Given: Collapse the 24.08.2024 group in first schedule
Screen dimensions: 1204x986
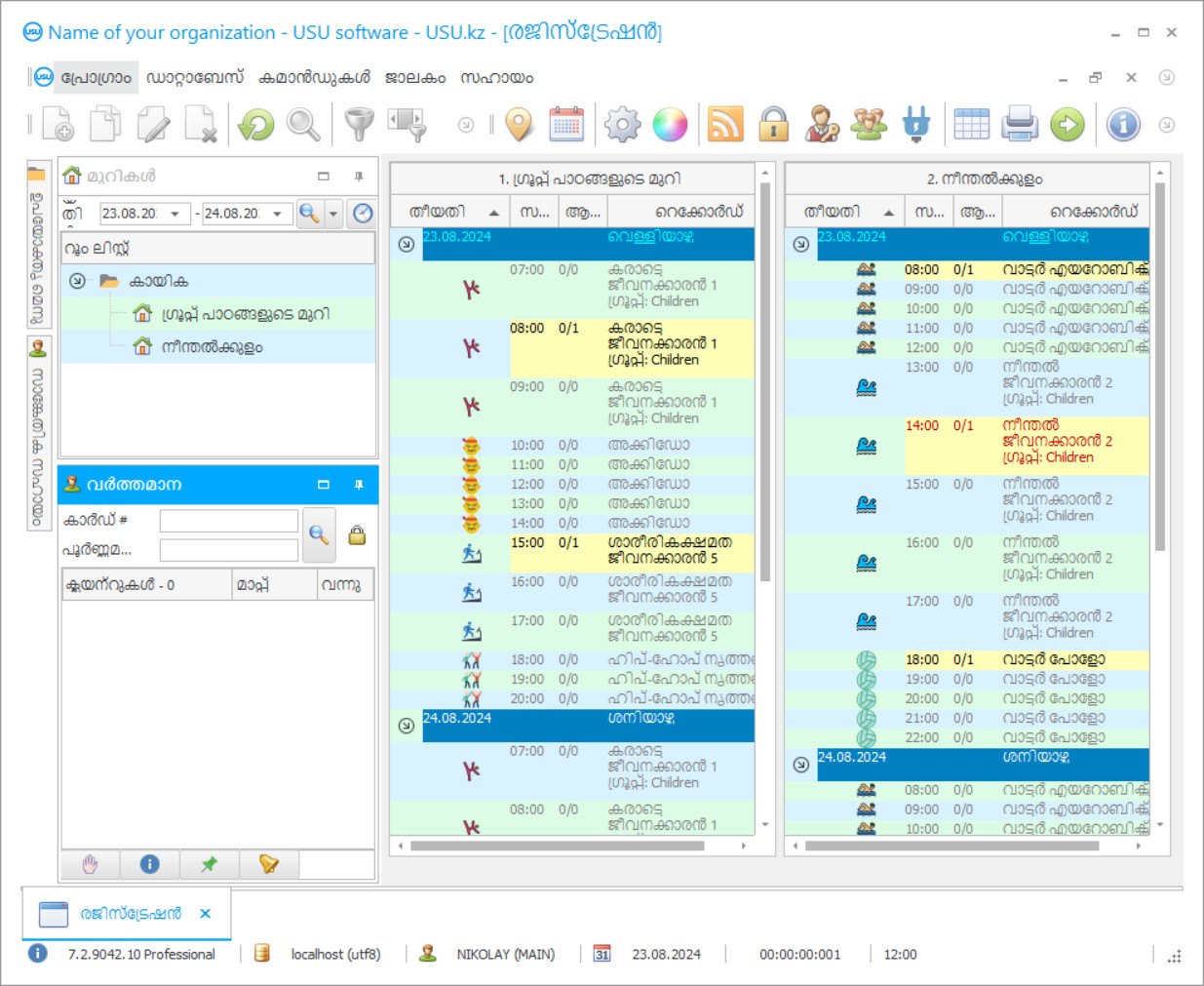Looking at the screenshot, I should (x=407, y=726).
